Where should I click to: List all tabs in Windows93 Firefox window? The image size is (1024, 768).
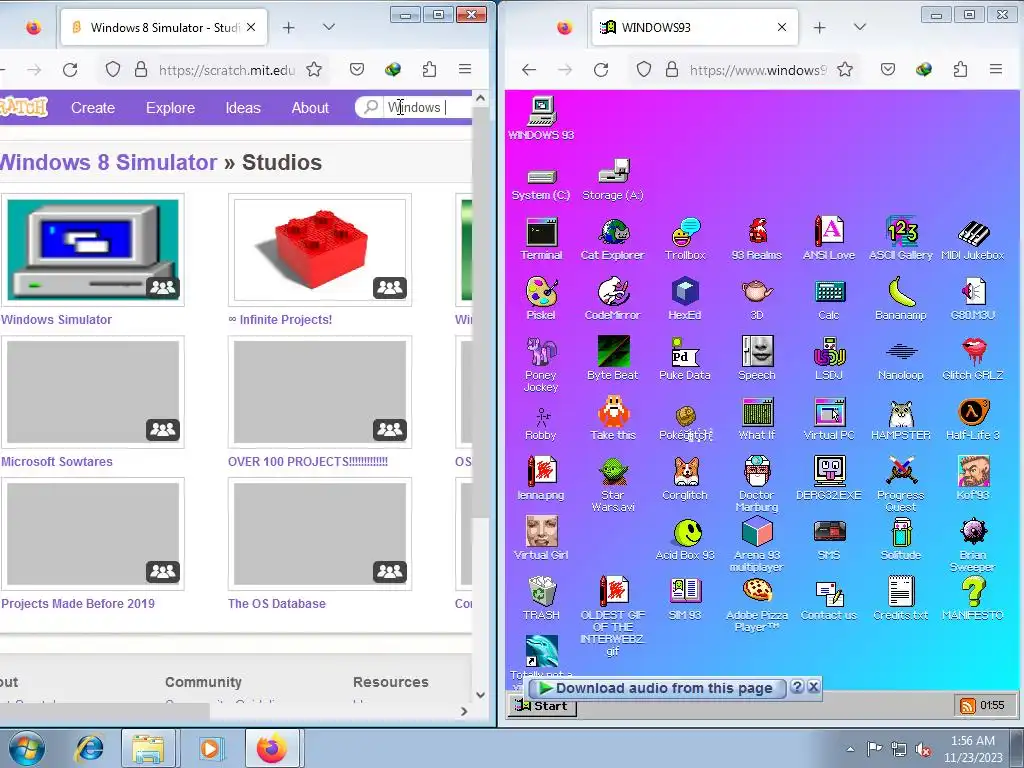(859, 27)
